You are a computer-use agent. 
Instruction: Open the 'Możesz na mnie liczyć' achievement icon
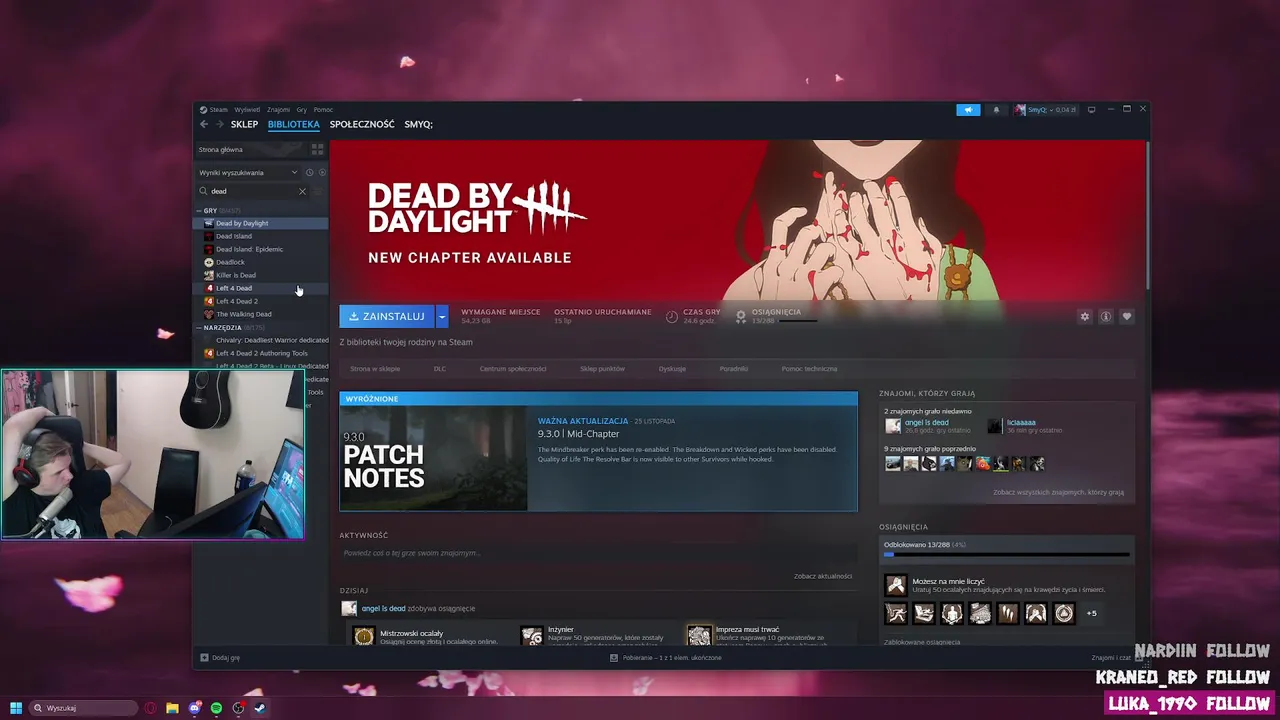(895, 585)
